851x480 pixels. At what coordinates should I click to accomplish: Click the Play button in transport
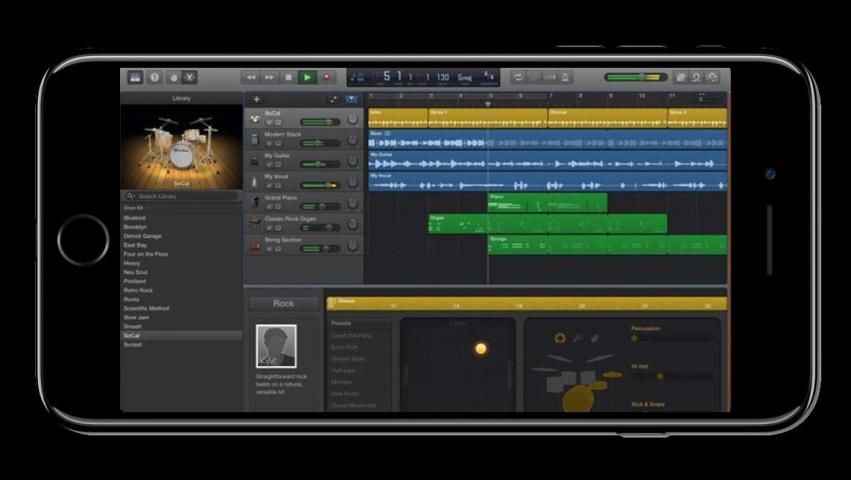307,77
